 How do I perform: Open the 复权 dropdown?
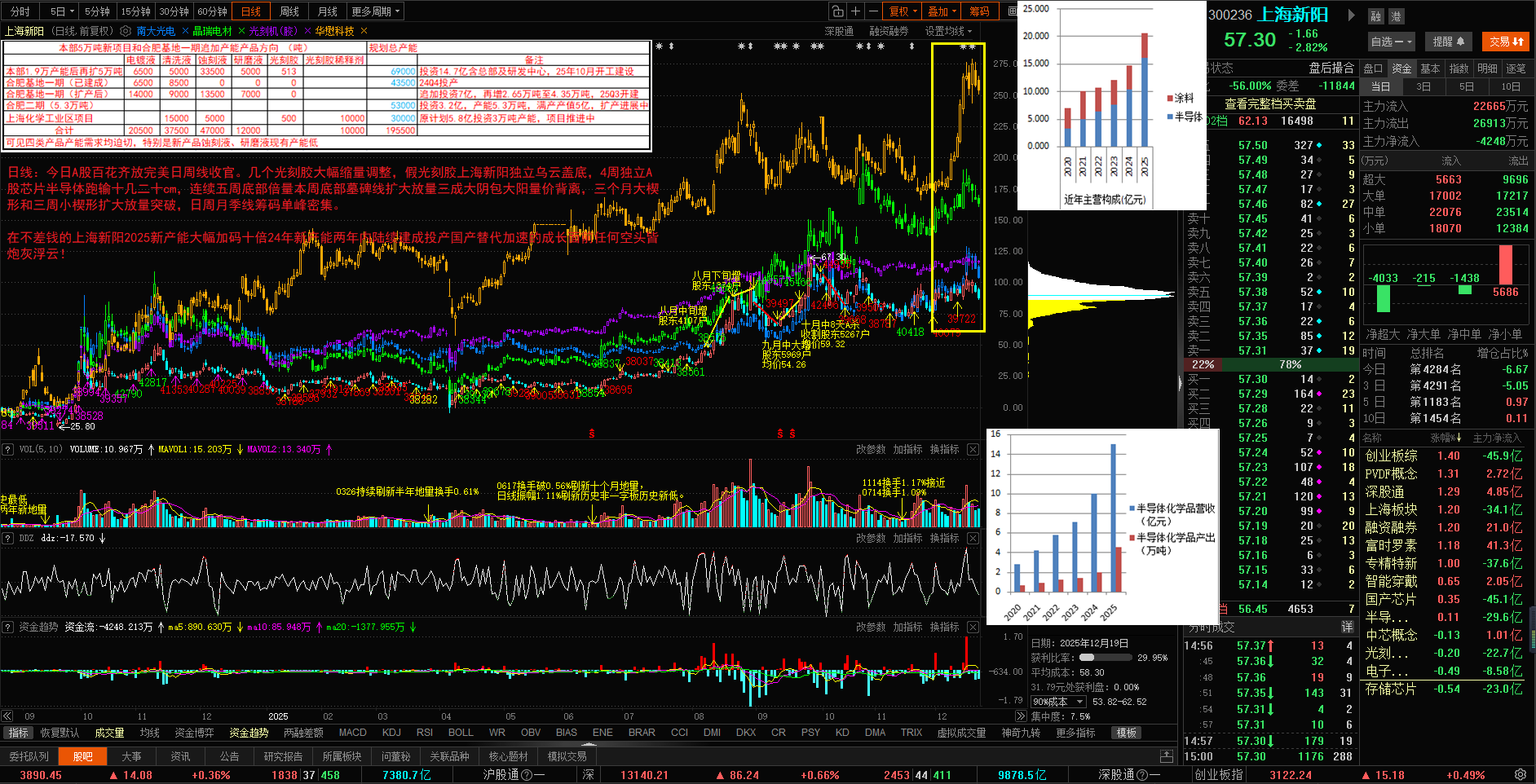pyautogui.click(x=903, y=11)
